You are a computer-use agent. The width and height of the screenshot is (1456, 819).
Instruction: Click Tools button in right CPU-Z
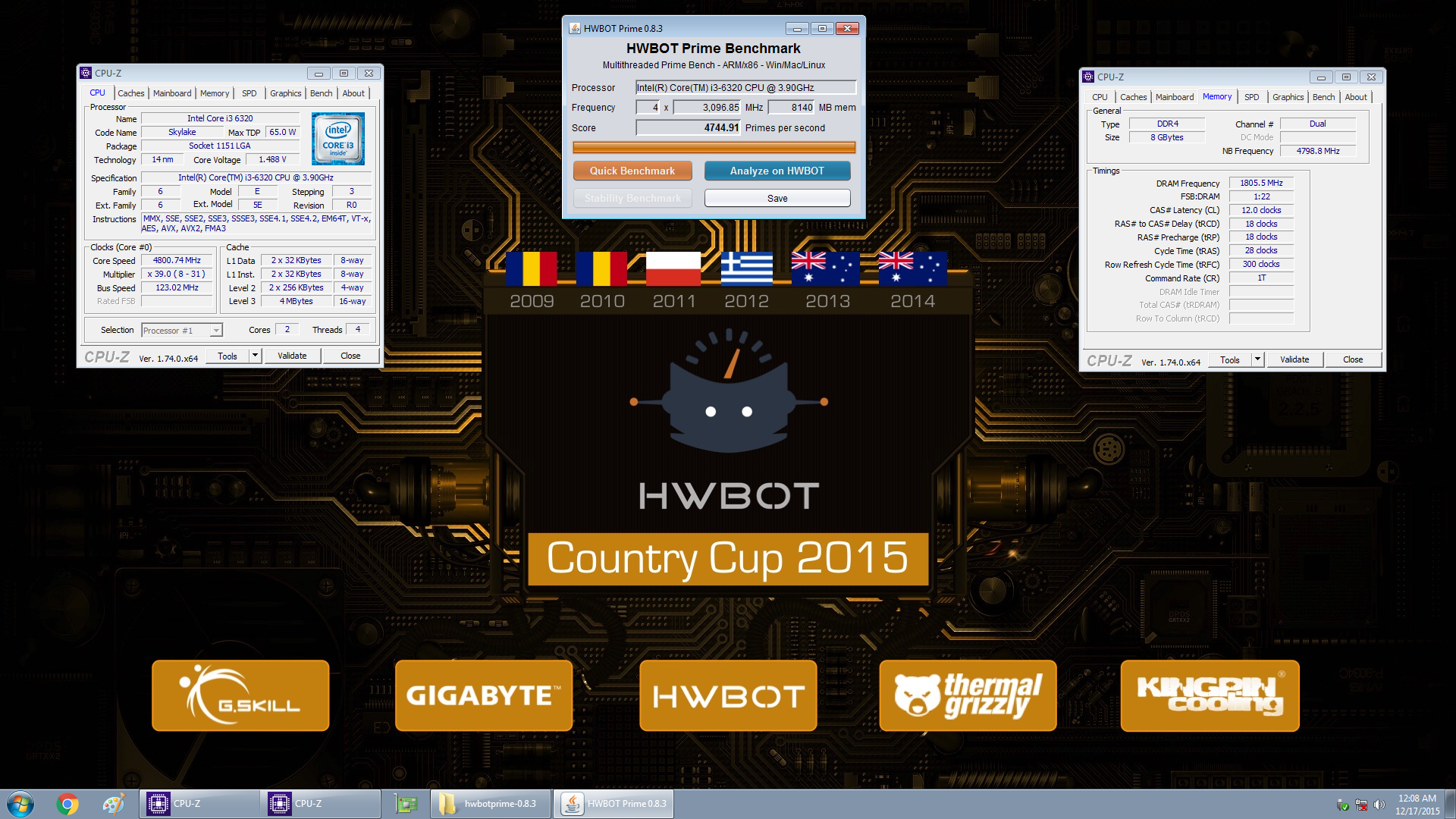point(1230,359)
